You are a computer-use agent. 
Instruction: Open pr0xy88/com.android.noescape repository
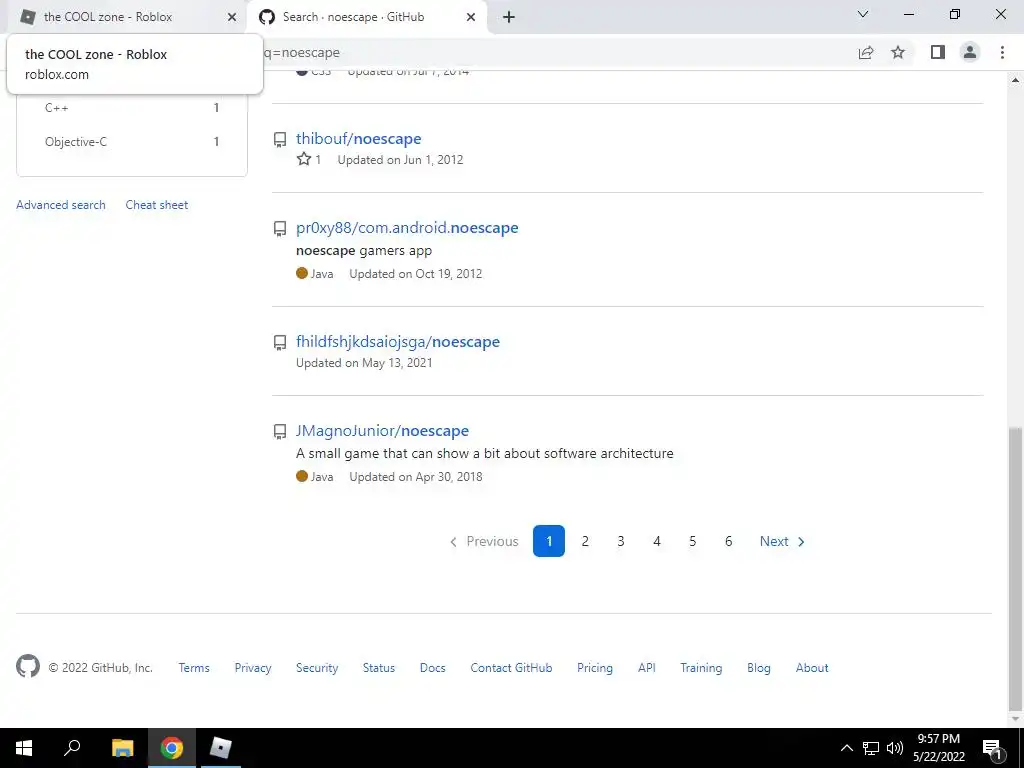pyautogui.click(x=407, y=227)
